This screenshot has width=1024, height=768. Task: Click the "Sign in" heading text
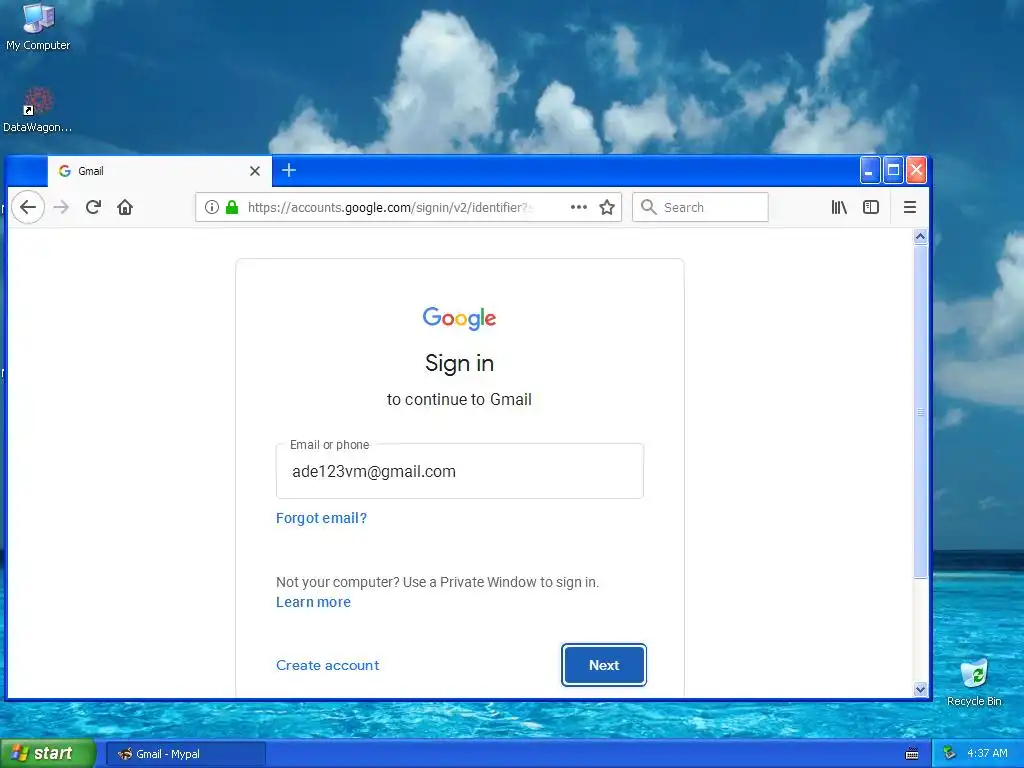point(459,363)
